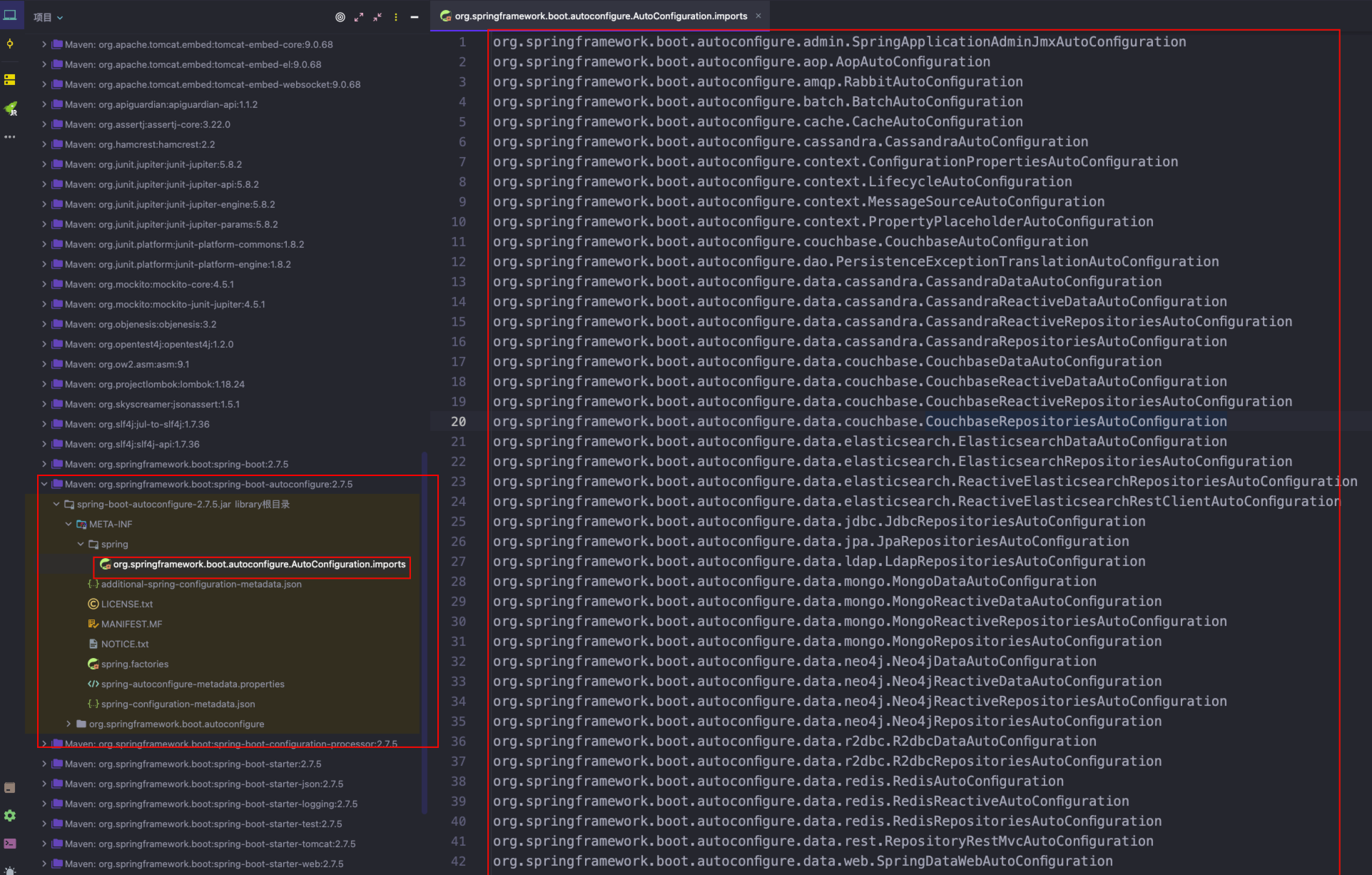Click the BatchAutoConfiguration line in editor

point(758,102)
